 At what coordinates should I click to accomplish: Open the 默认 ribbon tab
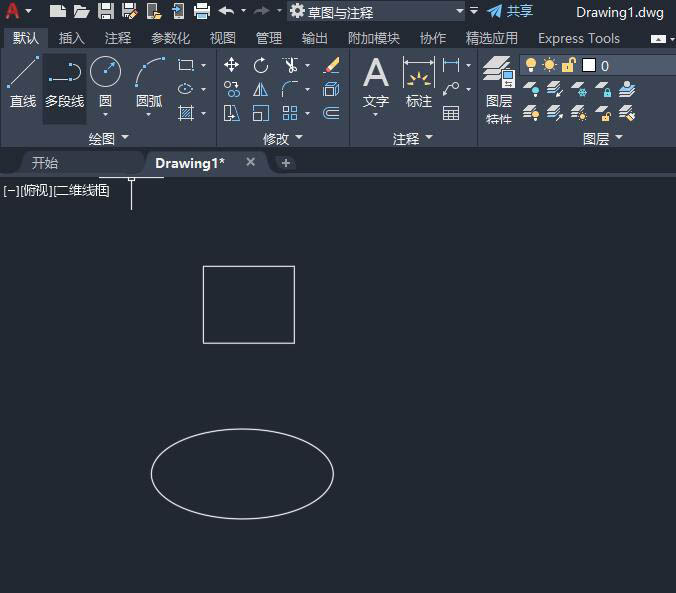coord(25,38)
